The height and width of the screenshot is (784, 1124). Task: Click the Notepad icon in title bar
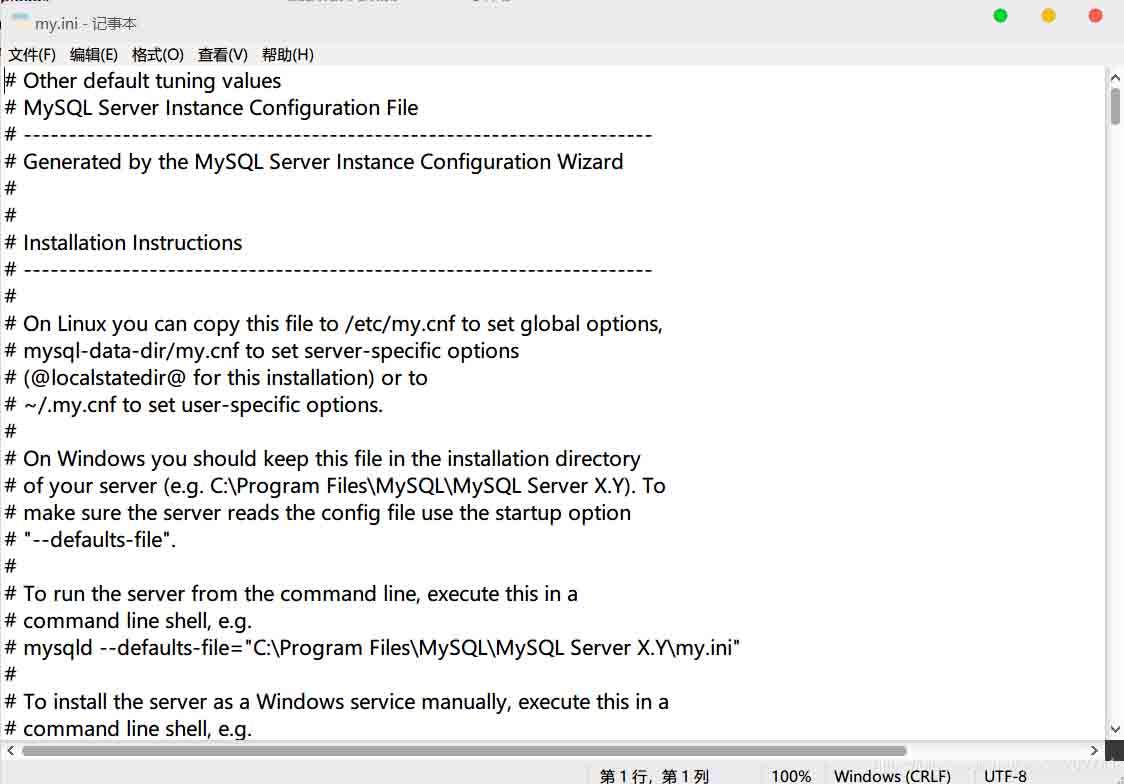point(21,22)
